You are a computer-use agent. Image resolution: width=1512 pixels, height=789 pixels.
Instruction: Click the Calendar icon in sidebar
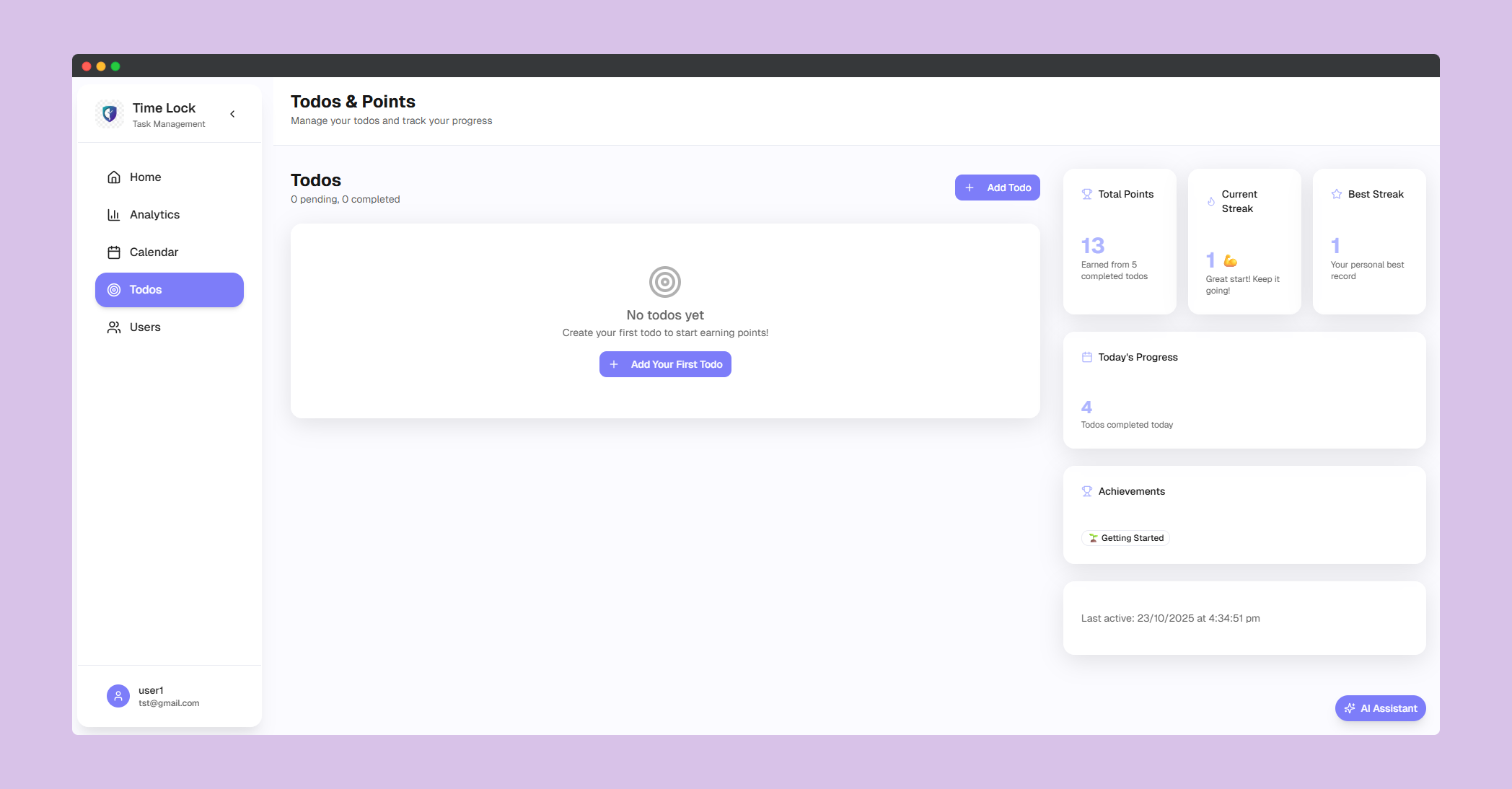(x=114, y=252)
